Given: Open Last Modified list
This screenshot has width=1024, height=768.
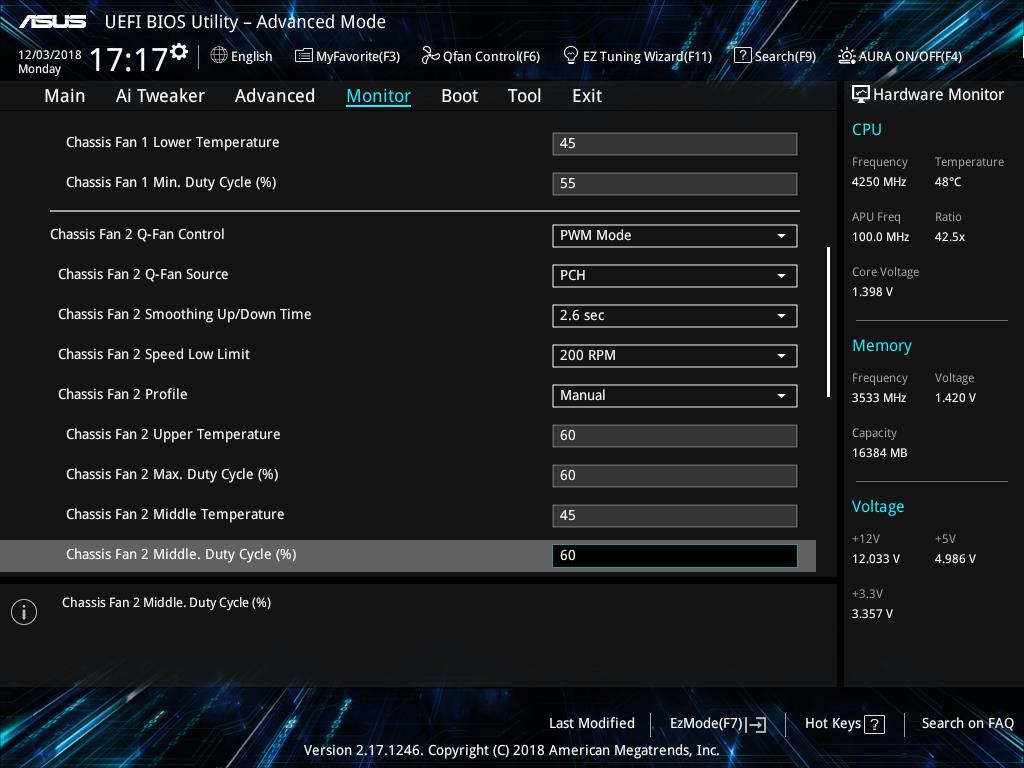Looking at the screenshot, I should click(592, 723).
